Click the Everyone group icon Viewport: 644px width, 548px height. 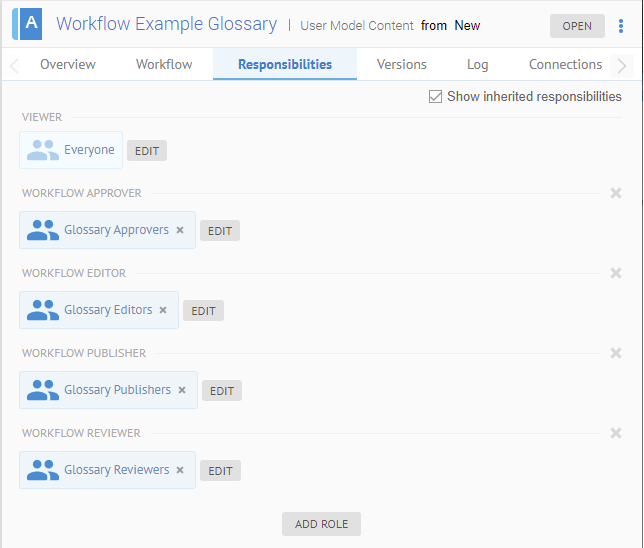point(43,150)
